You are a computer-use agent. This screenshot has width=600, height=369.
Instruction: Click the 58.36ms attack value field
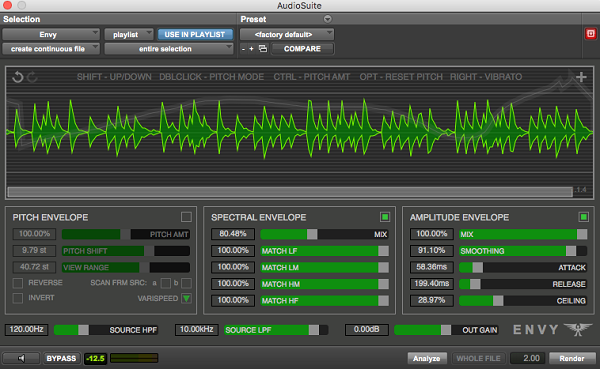[431, 267]
